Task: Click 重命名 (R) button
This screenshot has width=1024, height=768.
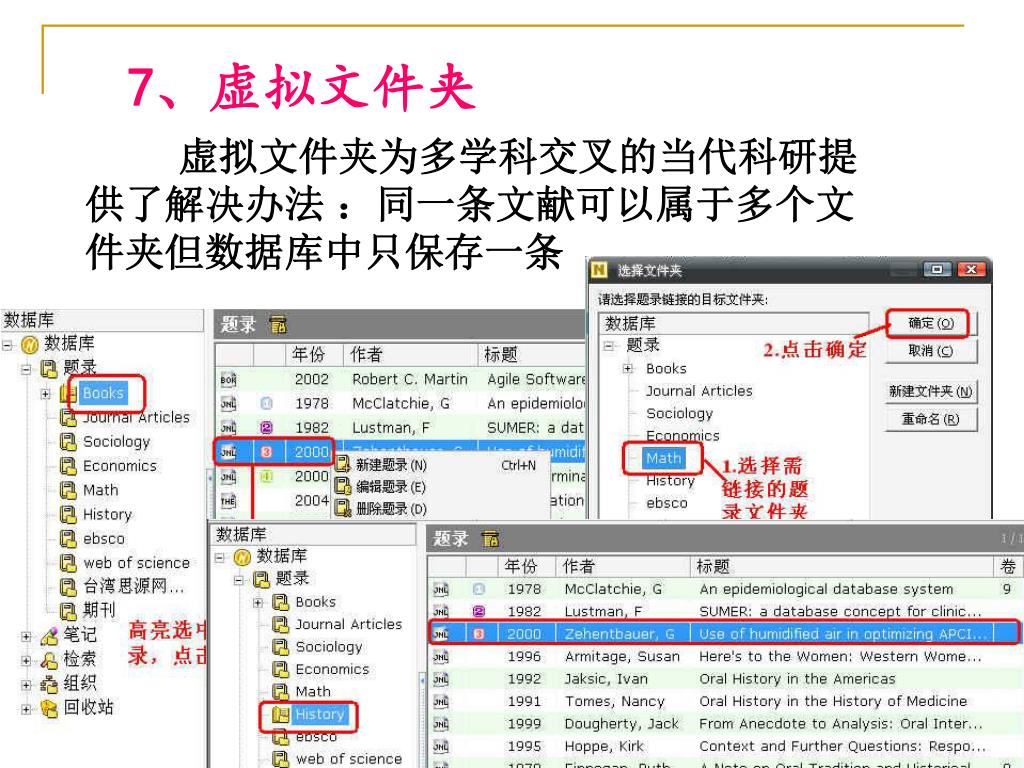Action: click(x=930, y=419)
